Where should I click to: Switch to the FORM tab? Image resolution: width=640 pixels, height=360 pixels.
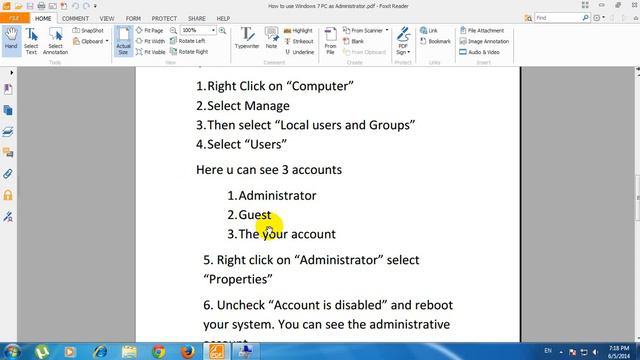pyautogui.click(x=133, y=18)
